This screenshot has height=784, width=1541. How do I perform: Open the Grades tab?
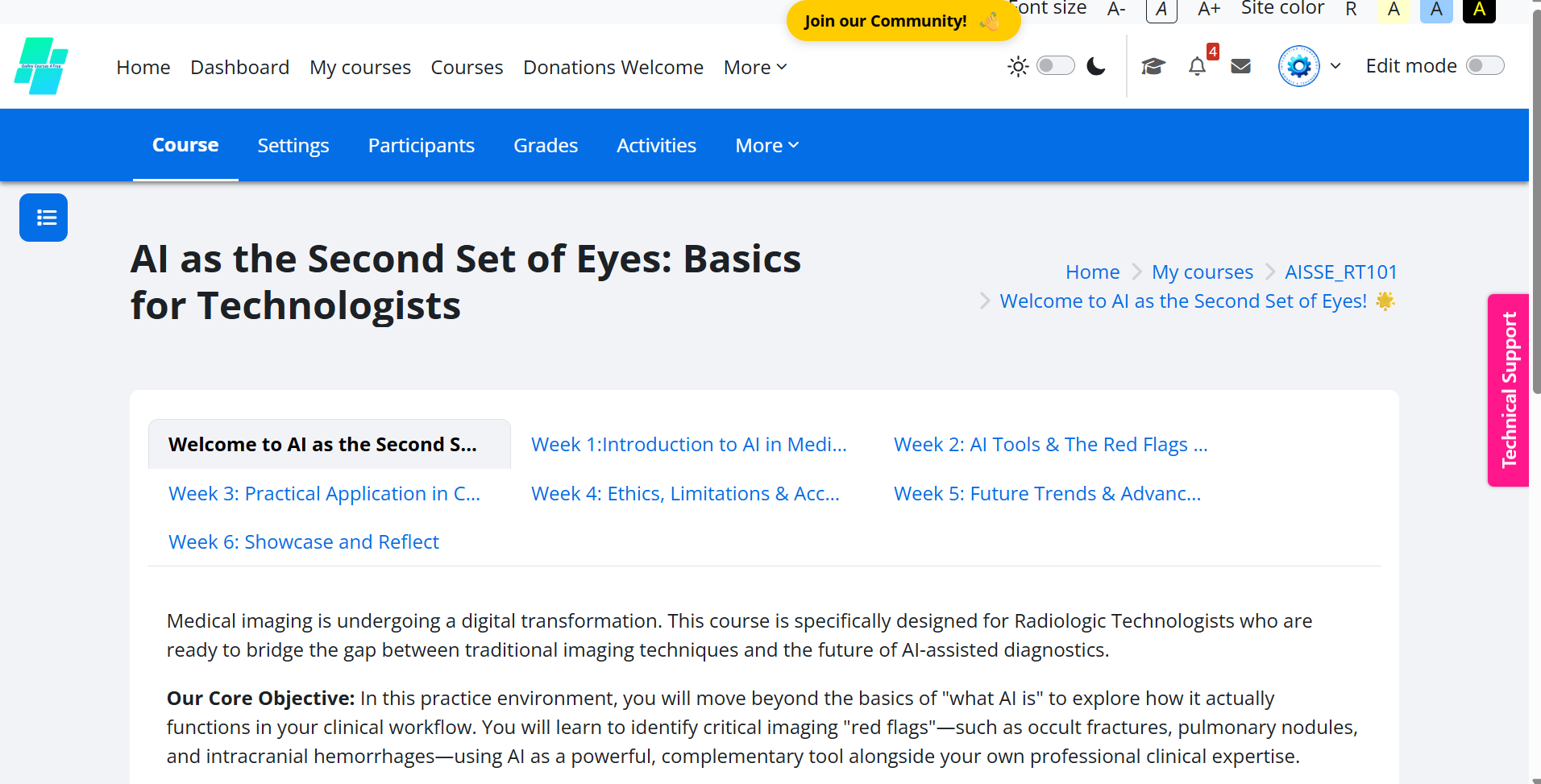click(546, 145)
